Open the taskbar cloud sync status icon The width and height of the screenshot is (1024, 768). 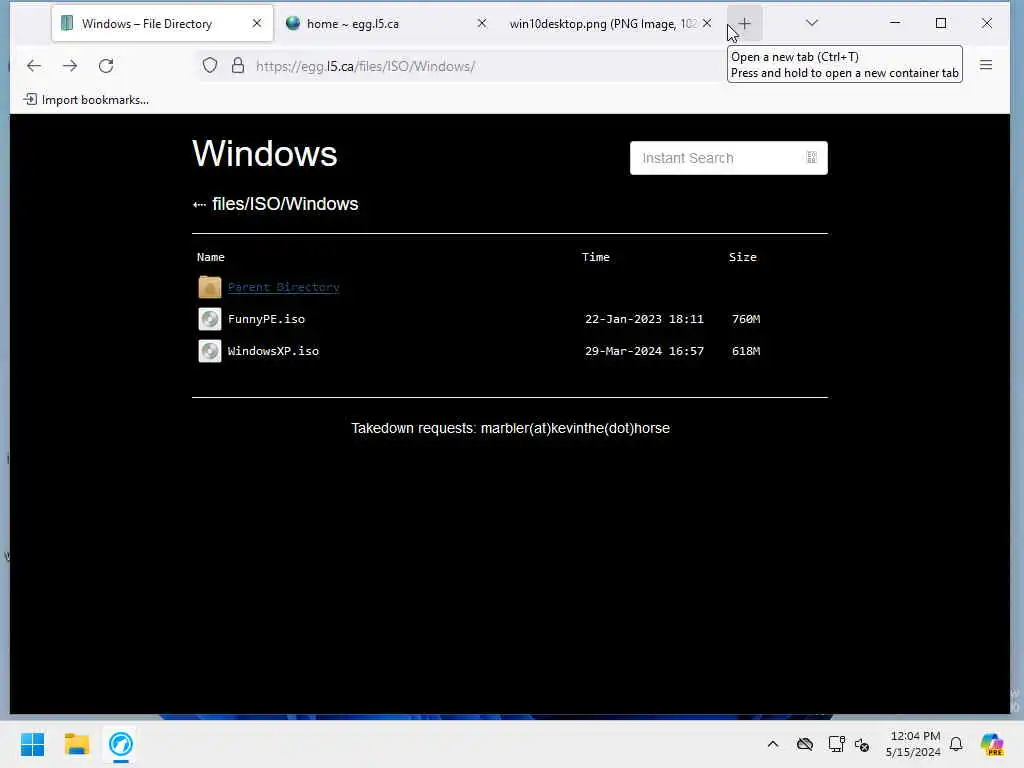(805, 744)
